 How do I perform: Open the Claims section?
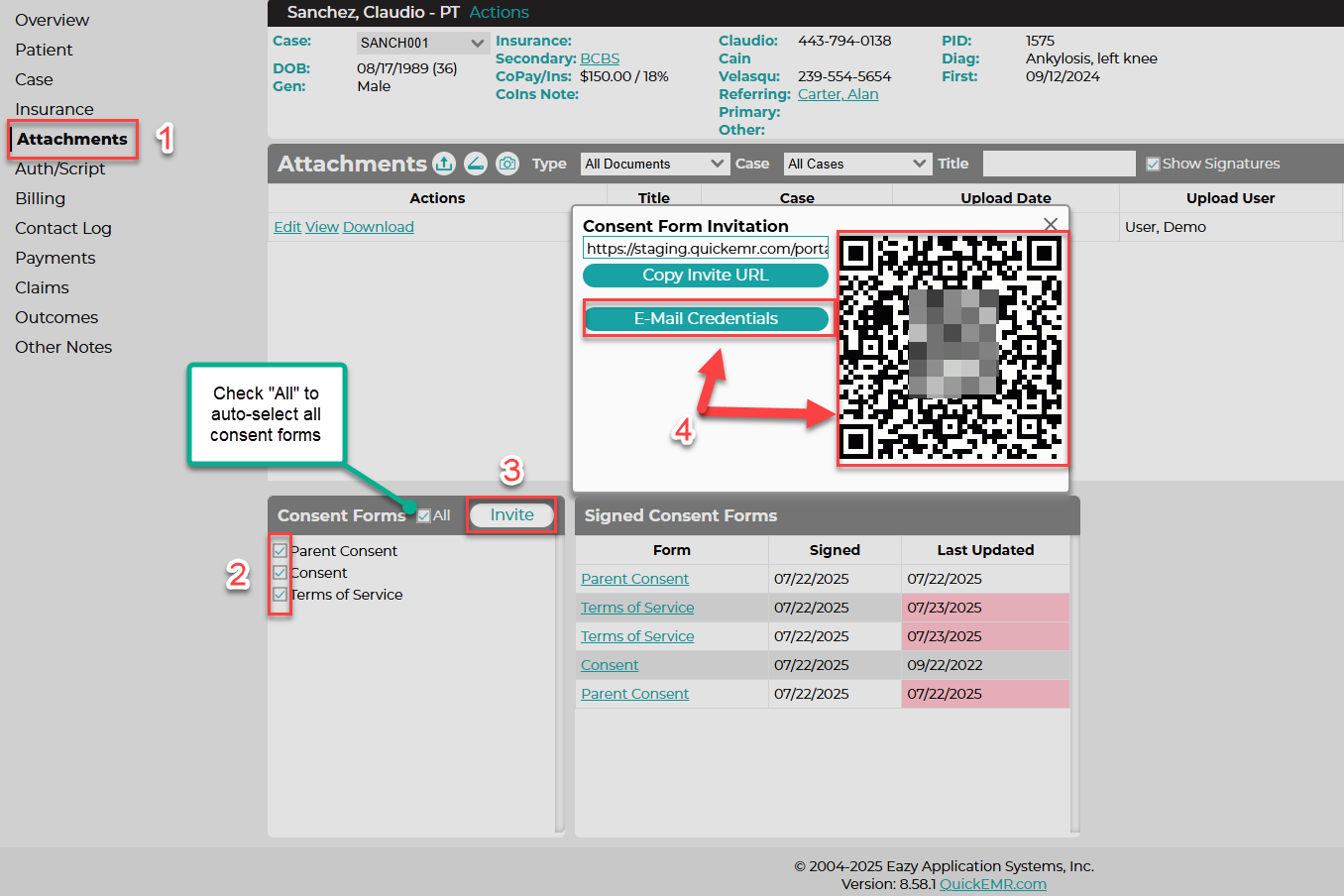coord(42,287)
